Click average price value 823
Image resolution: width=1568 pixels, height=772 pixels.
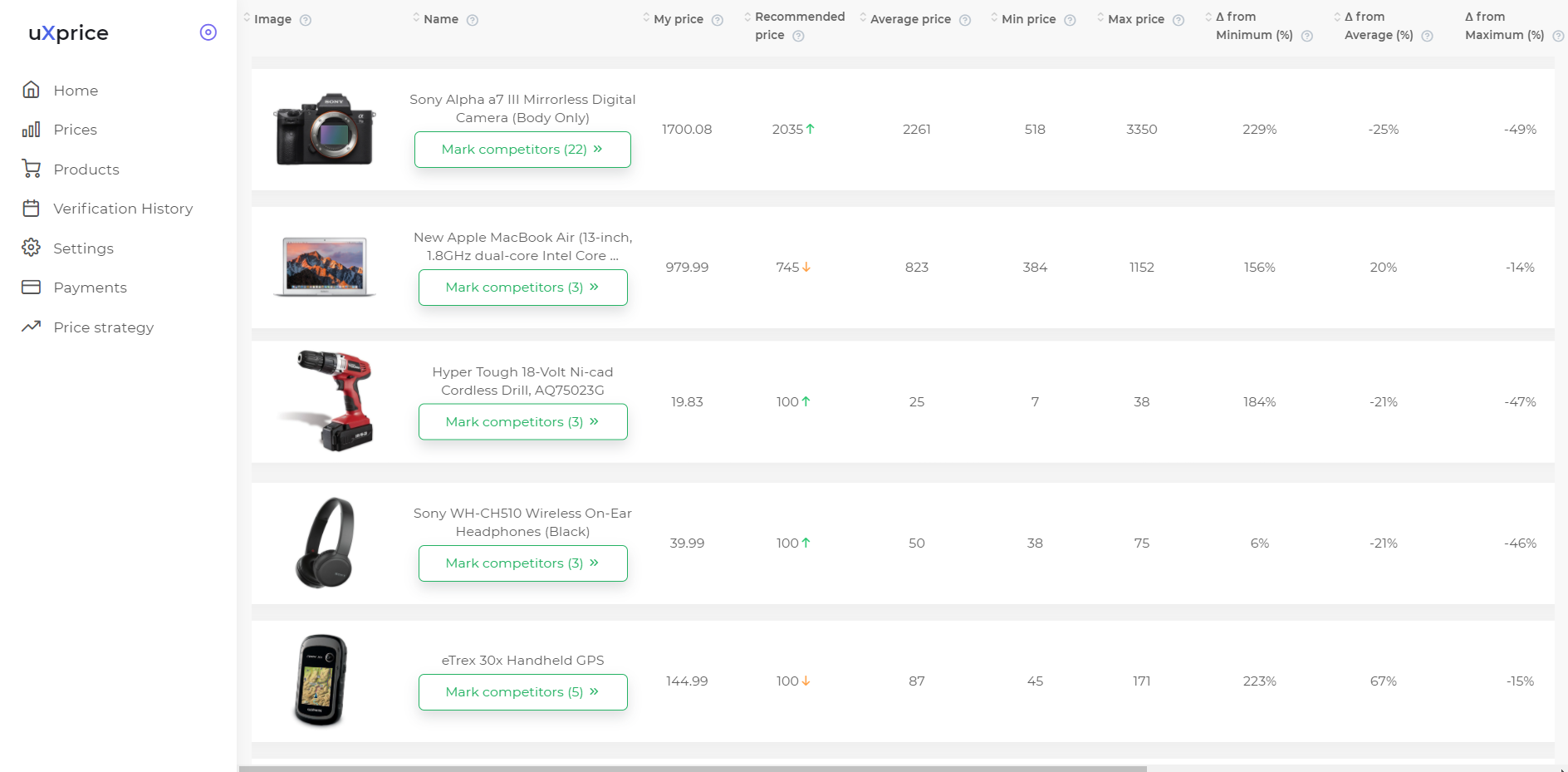point(917,268)
